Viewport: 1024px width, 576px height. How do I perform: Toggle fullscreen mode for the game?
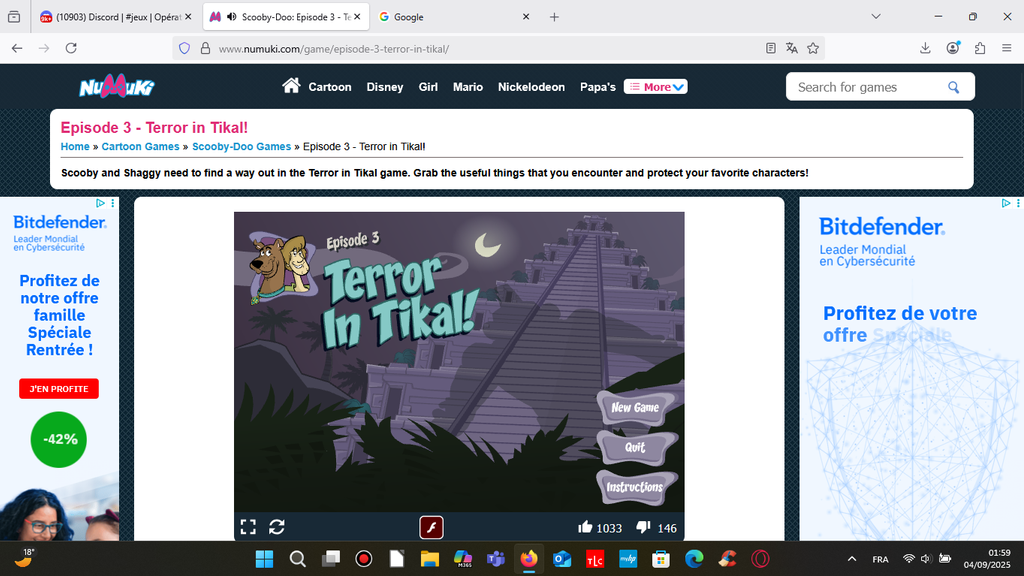coord(248,527)
